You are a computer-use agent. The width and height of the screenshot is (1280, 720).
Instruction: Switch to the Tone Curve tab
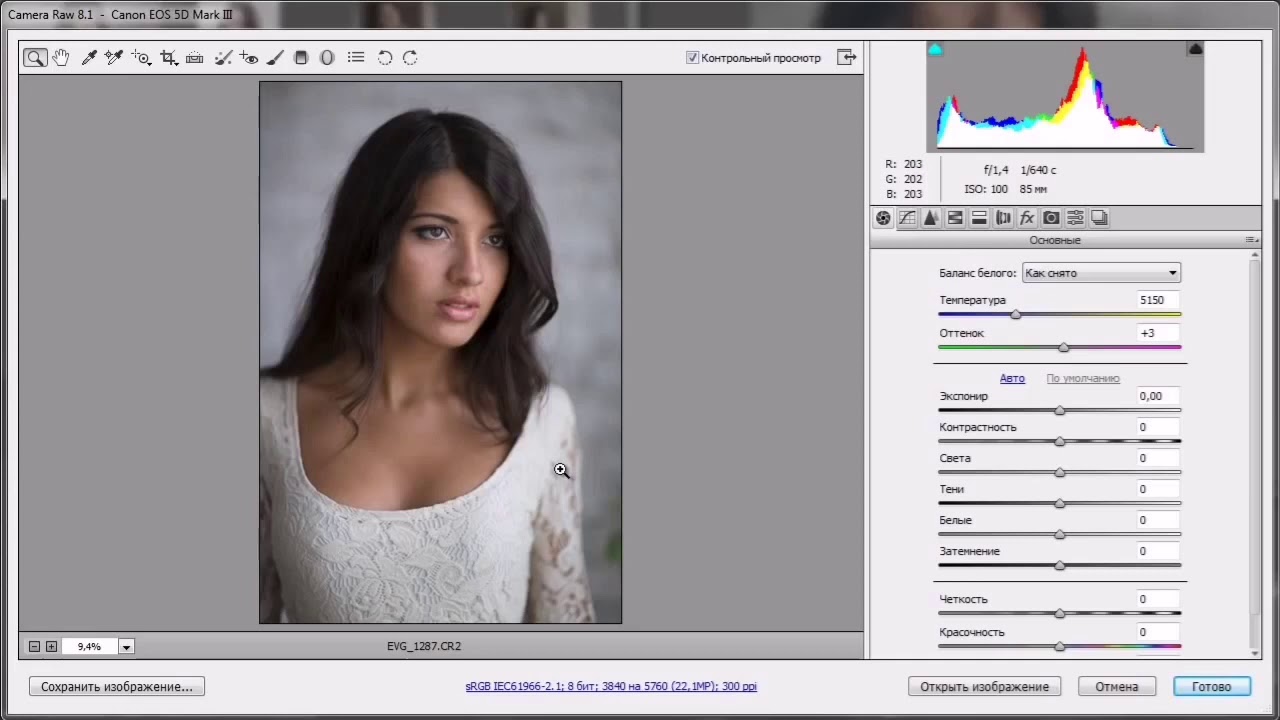(907, 218)
